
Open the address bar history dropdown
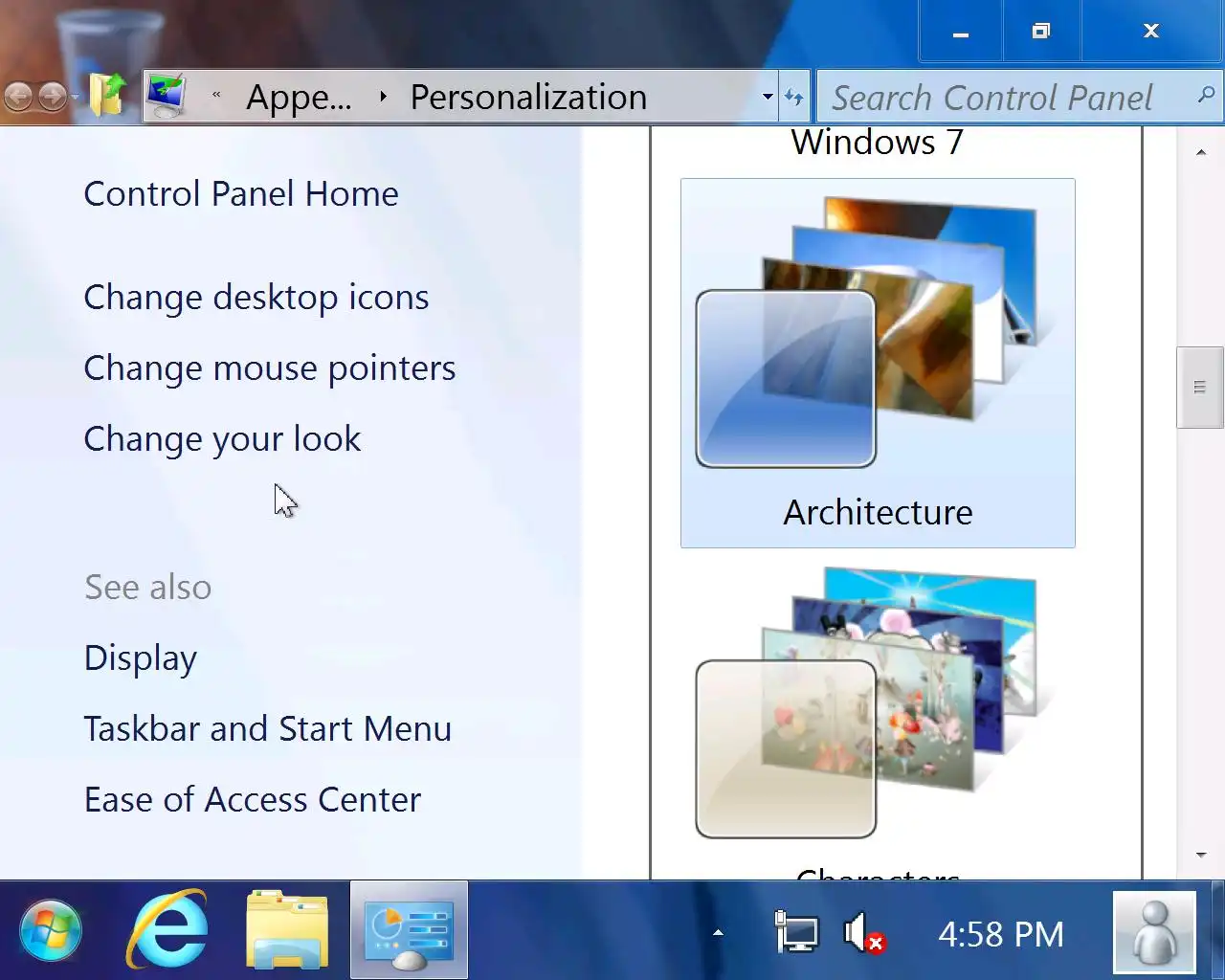coord(768,97)
